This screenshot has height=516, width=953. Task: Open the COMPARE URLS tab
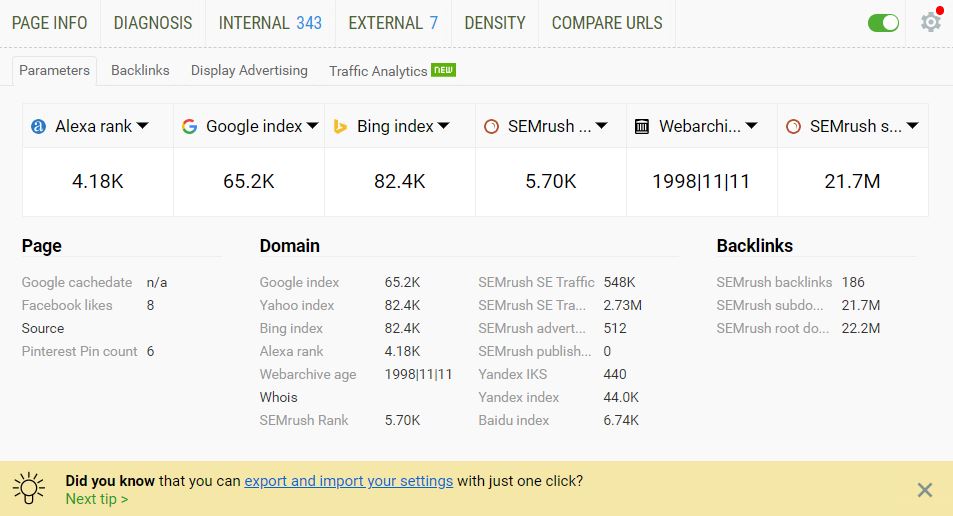(x=607, y=23)
